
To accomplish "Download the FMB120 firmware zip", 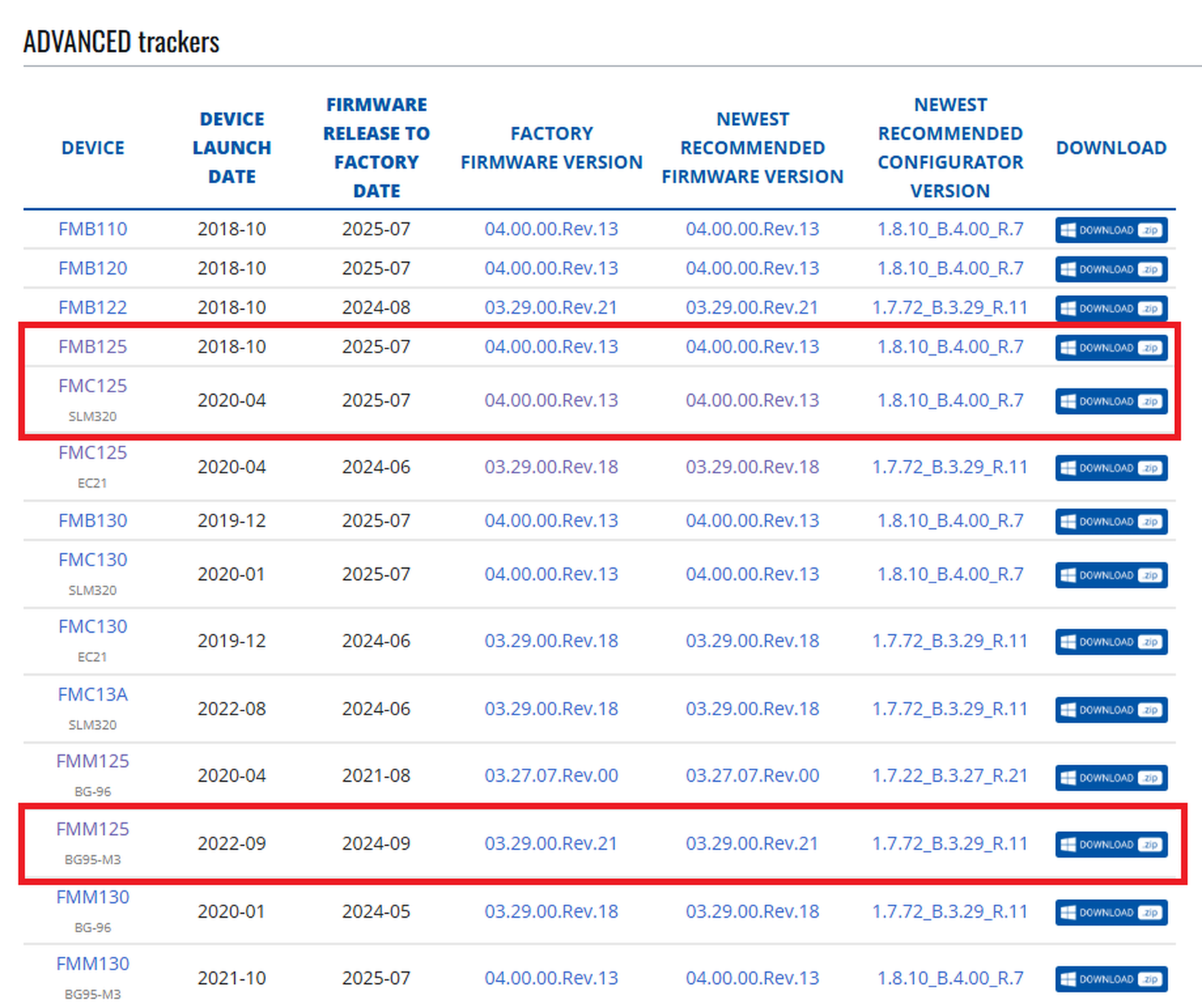I will [1111, 269].
